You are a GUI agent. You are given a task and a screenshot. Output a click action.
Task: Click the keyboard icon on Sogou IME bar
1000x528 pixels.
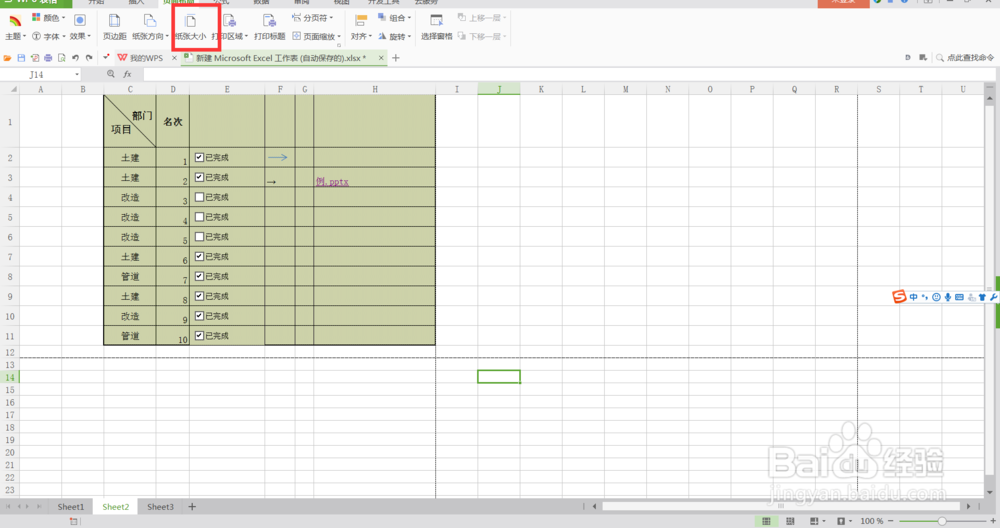(x=959, y=297)
